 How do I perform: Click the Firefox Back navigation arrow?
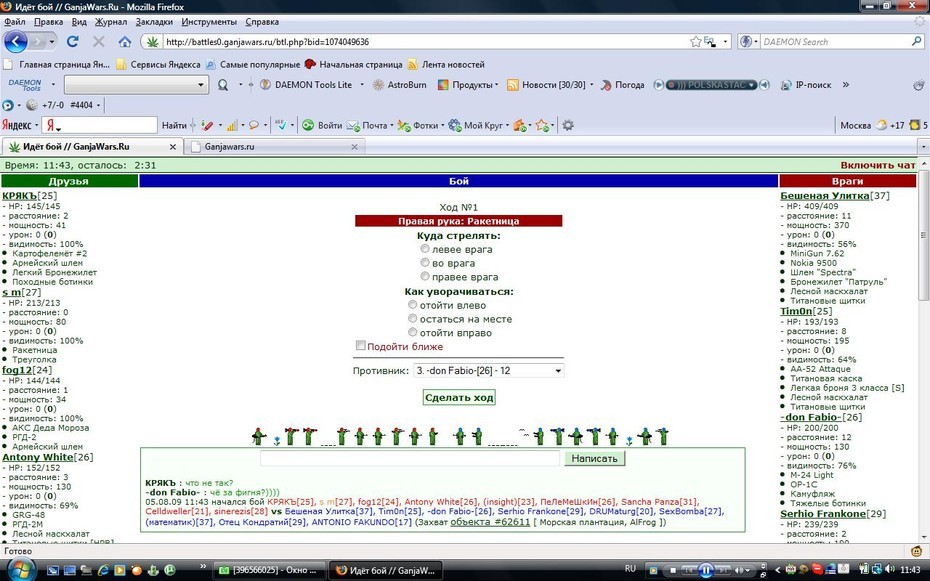pos(15,42)
